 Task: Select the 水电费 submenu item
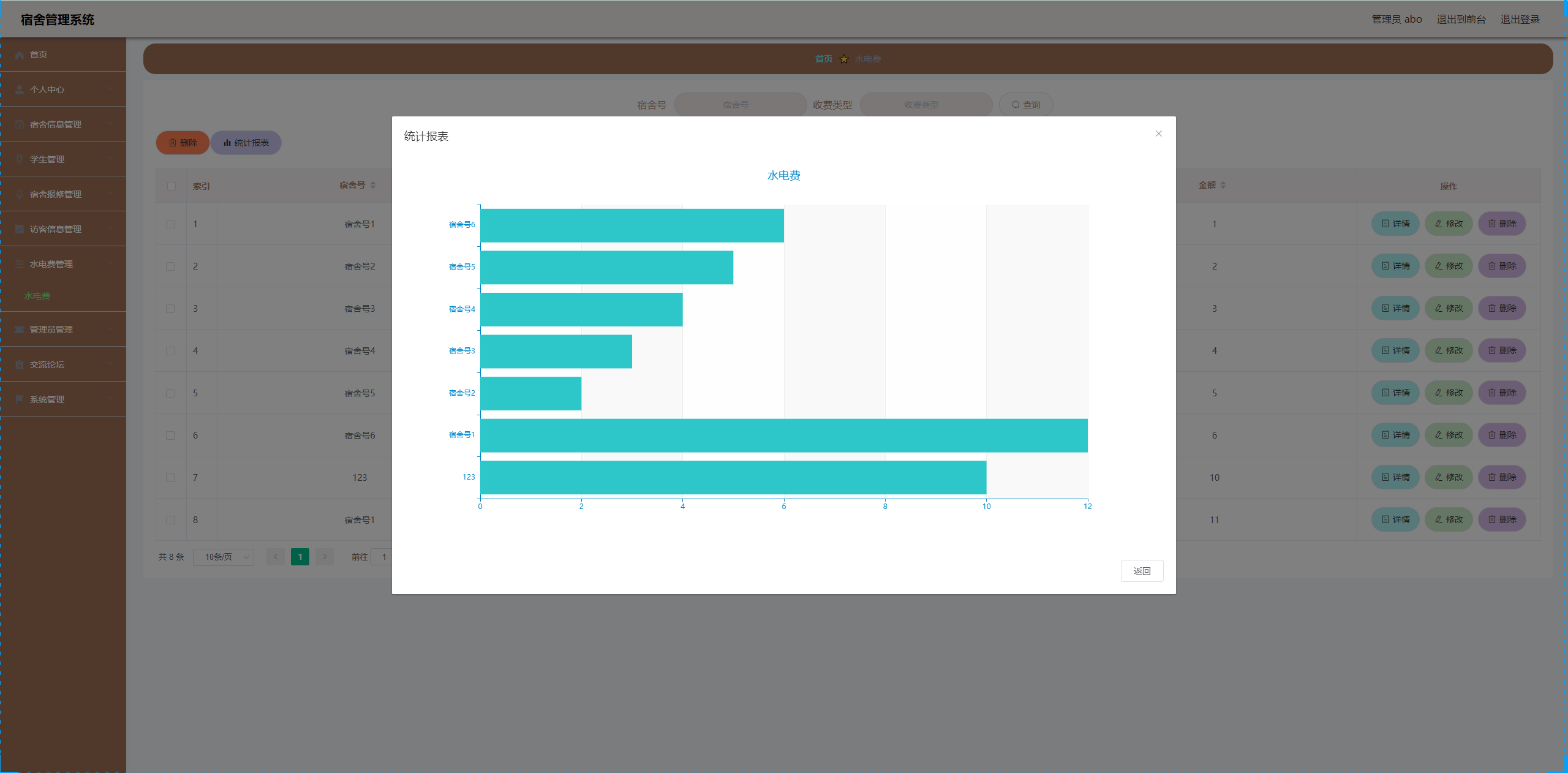[37, 296]
